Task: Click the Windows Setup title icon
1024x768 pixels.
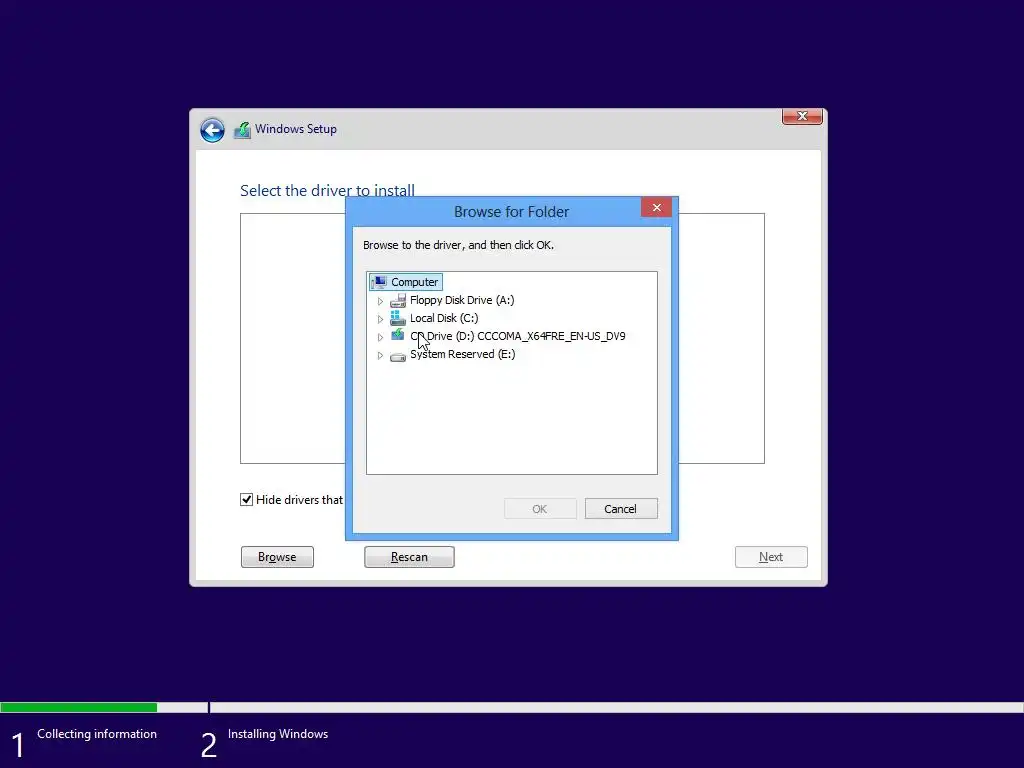Action: click(242, 130)
